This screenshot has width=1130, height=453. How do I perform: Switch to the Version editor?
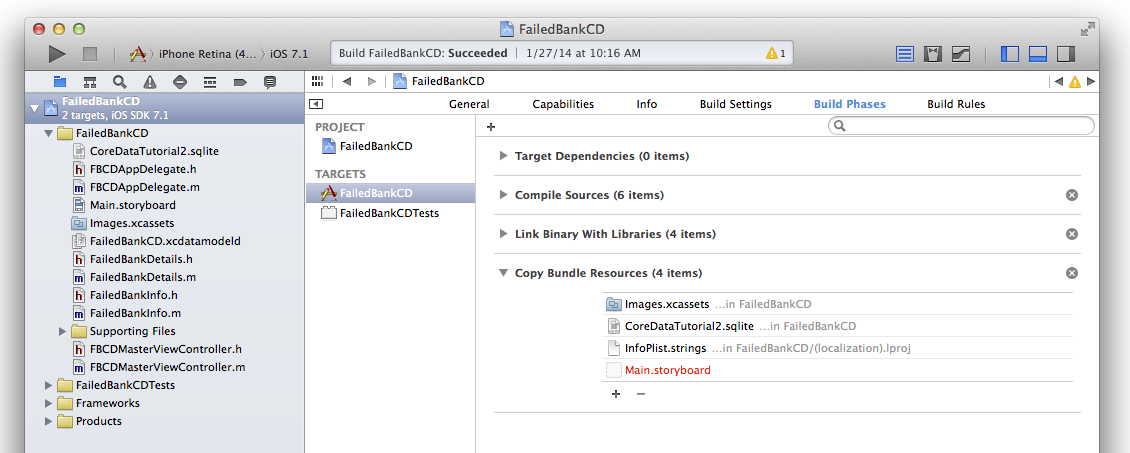click(x=961, y=53)
